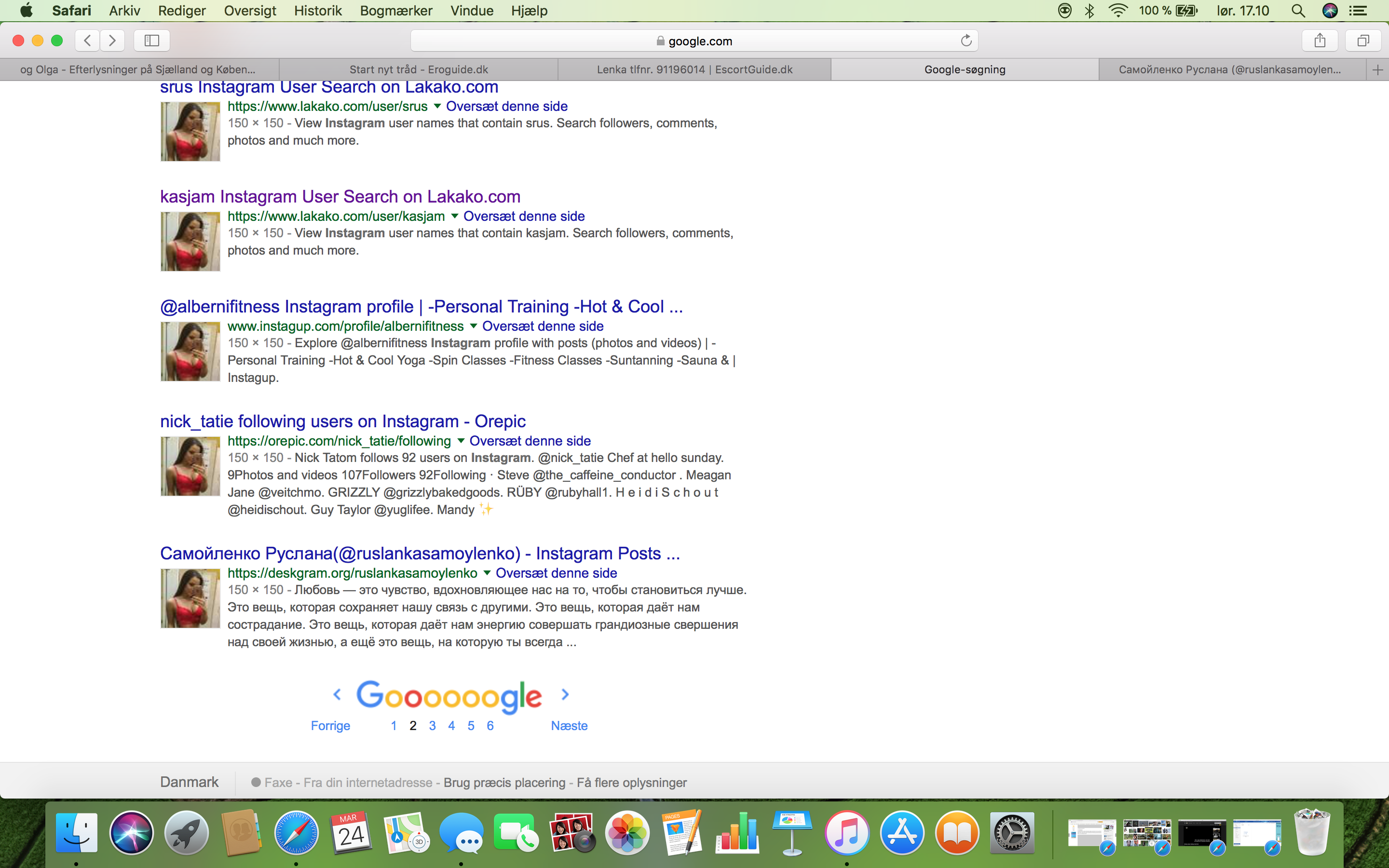Reload the page with refresh icon
The image size is (1389, 868).
pyautogui.click(x=966, y=40)
